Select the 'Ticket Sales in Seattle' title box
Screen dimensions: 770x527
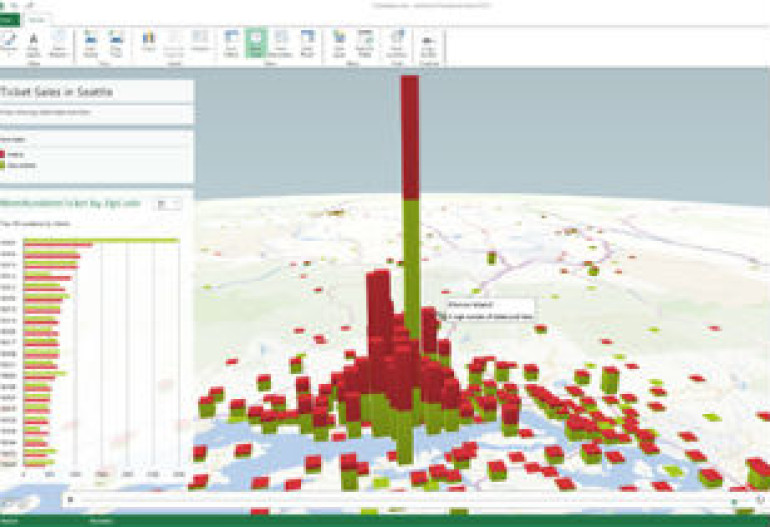click(96, 92)
